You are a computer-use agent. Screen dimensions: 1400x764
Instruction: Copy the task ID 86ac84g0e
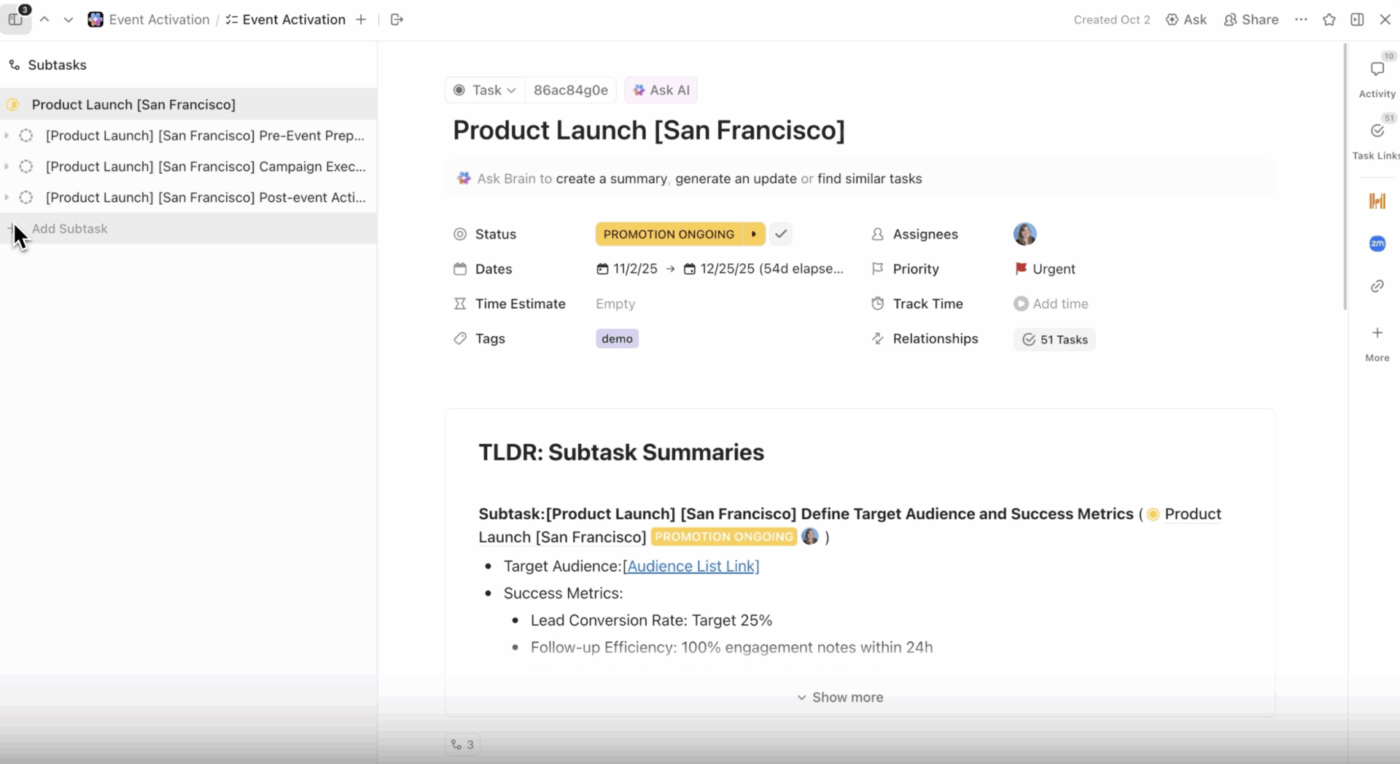click(570, 90)
